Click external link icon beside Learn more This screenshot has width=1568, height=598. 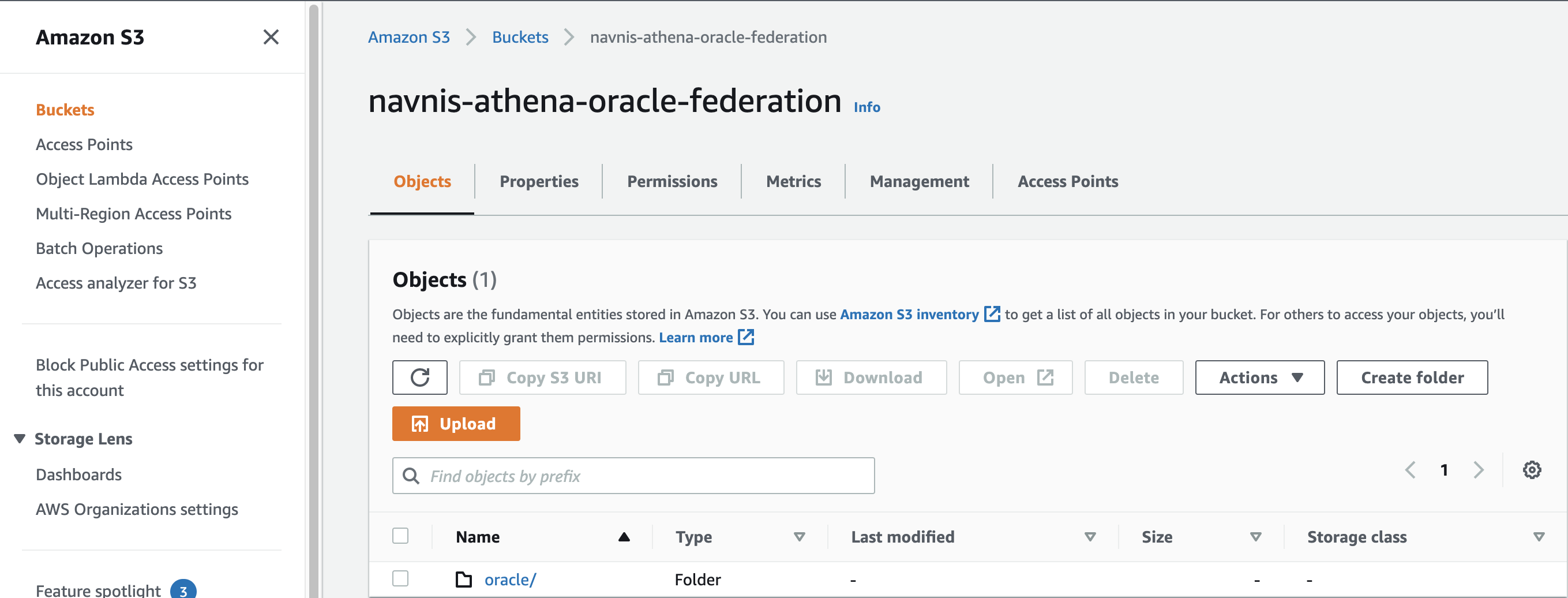coord(746,337)
